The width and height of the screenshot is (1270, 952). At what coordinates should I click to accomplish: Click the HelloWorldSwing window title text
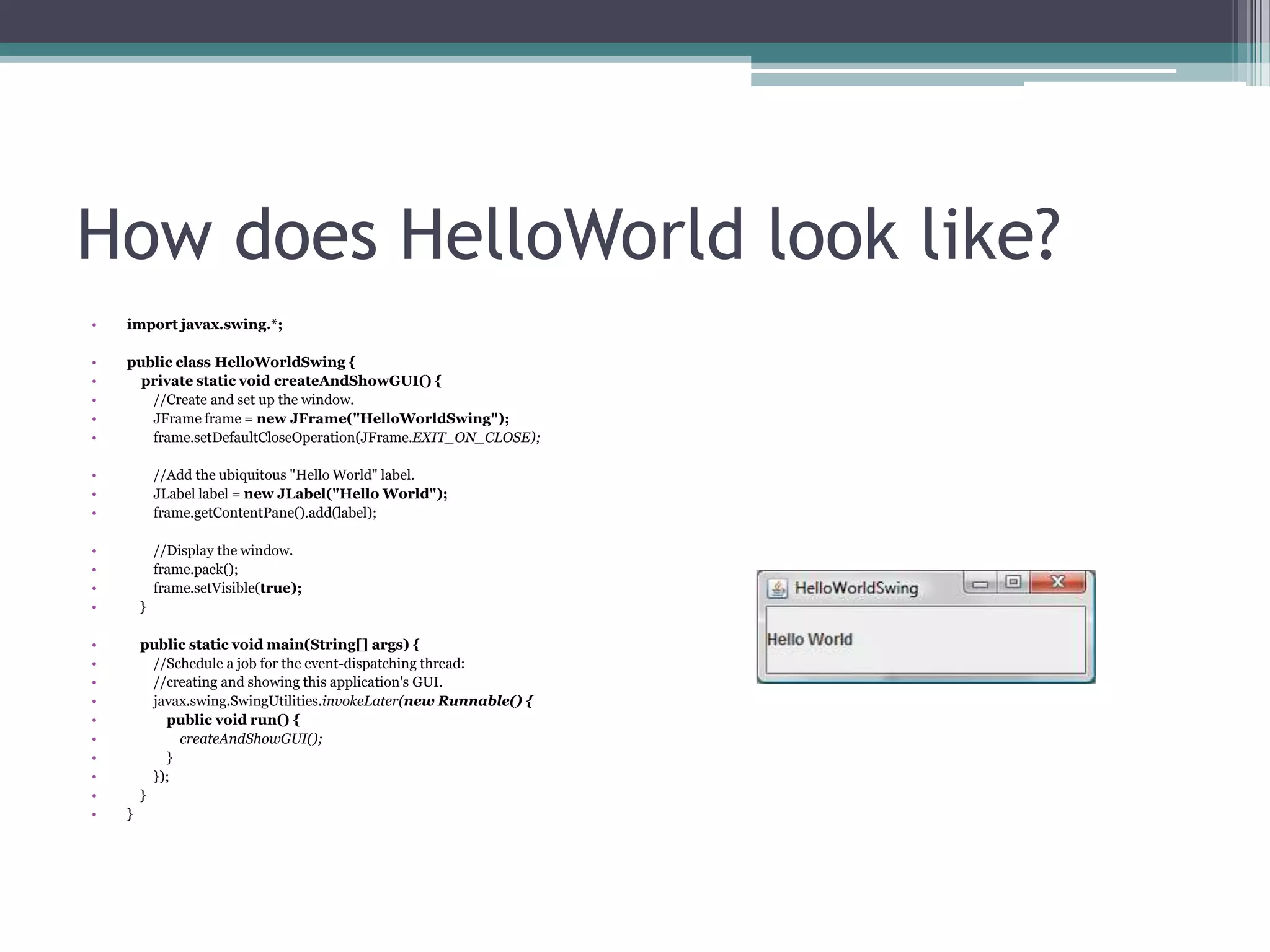point(856,588)
